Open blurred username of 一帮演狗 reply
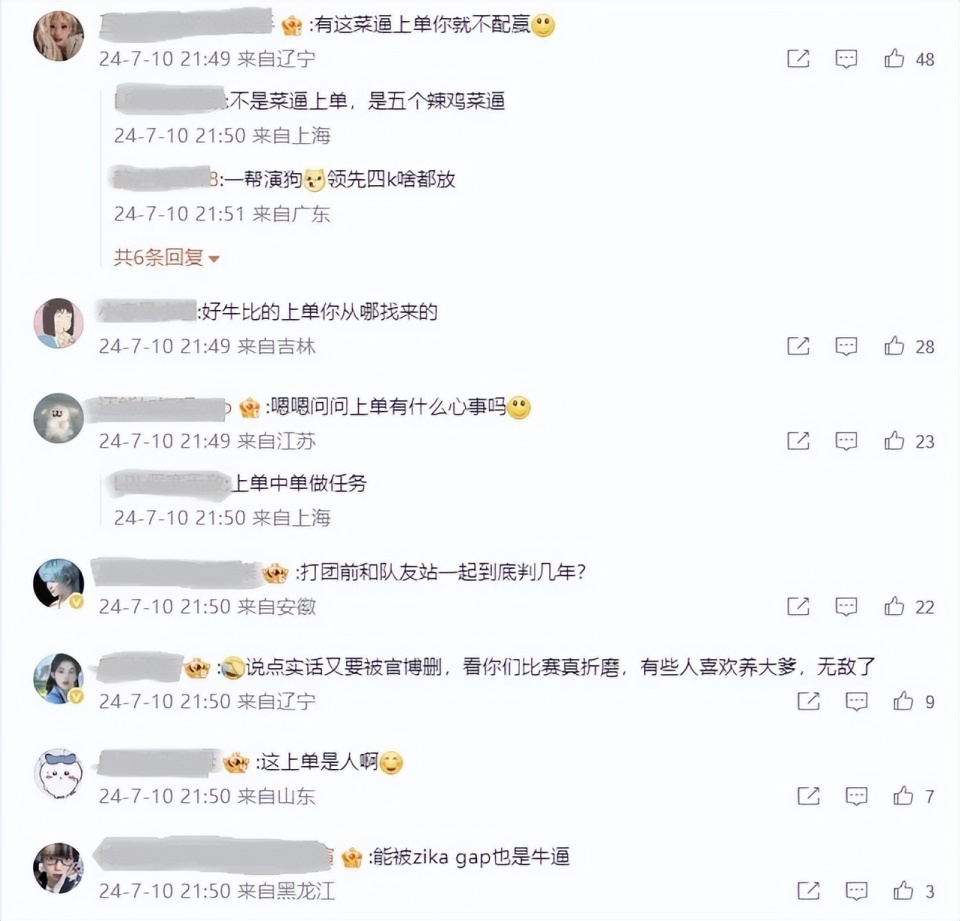Viewport: 960px width, 921px height. point(164,178)
